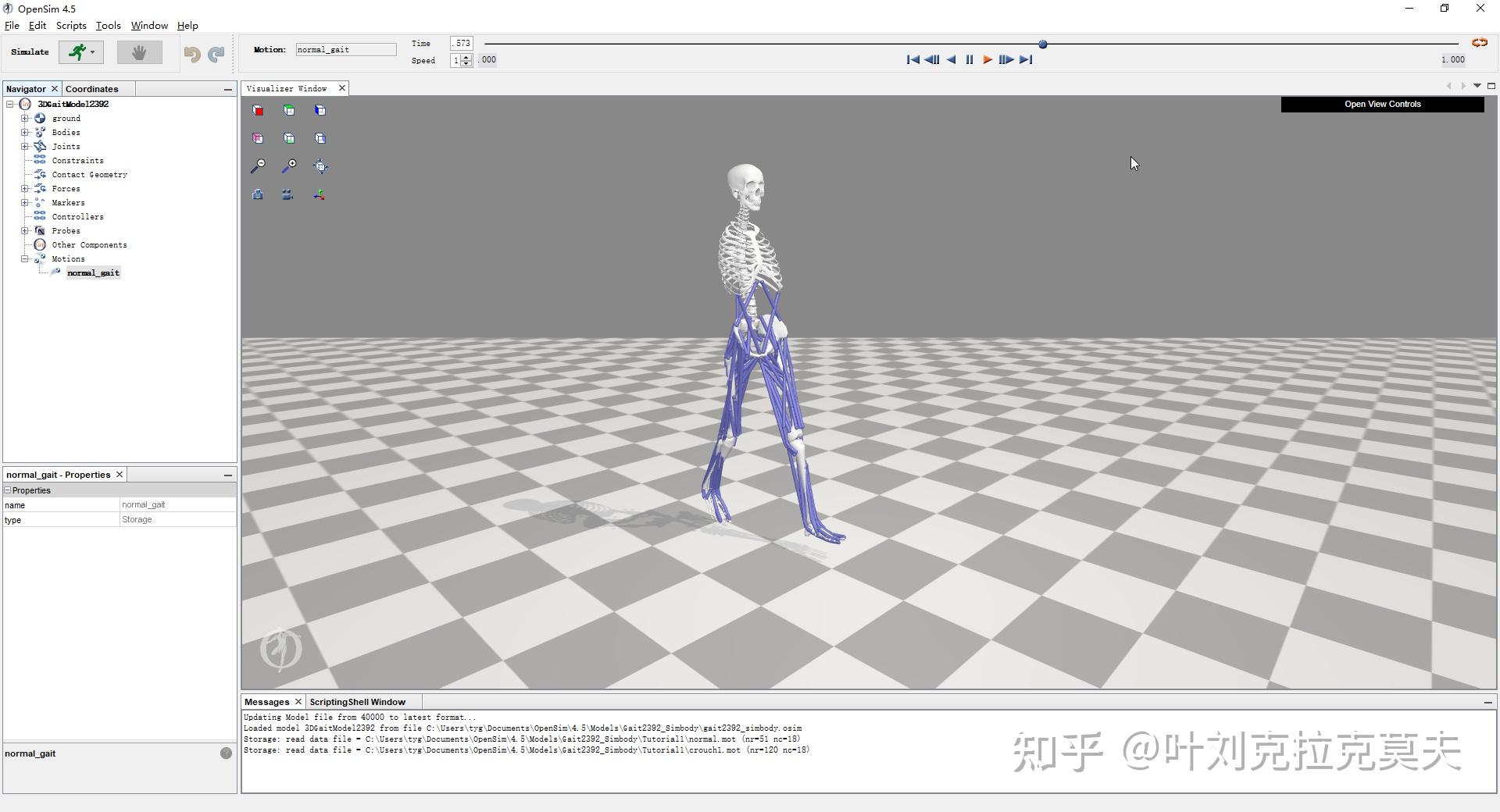Viewport: 1500px width, 812px height.
Task: Select the zoom out magnifier tool
Action: point(259,166)
